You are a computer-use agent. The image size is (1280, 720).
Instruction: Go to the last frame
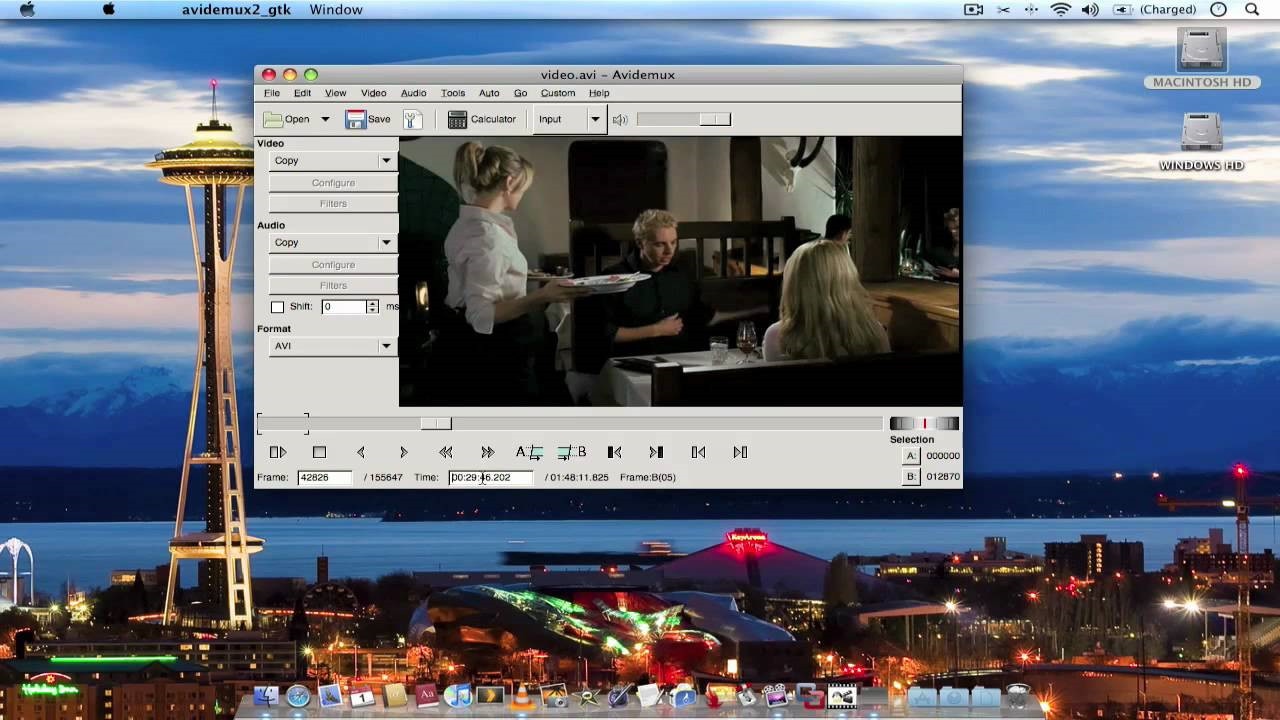(740, 453)
